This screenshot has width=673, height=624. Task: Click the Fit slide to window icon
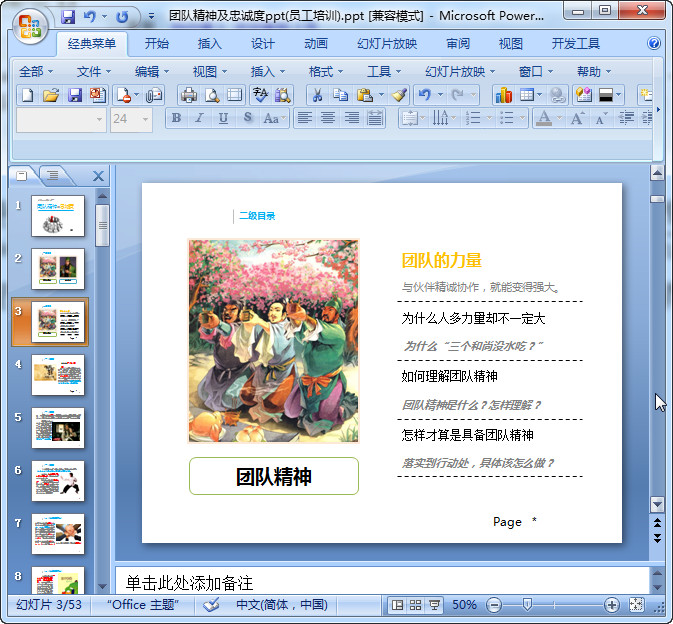pyautogui.click(x=637, y=605)
